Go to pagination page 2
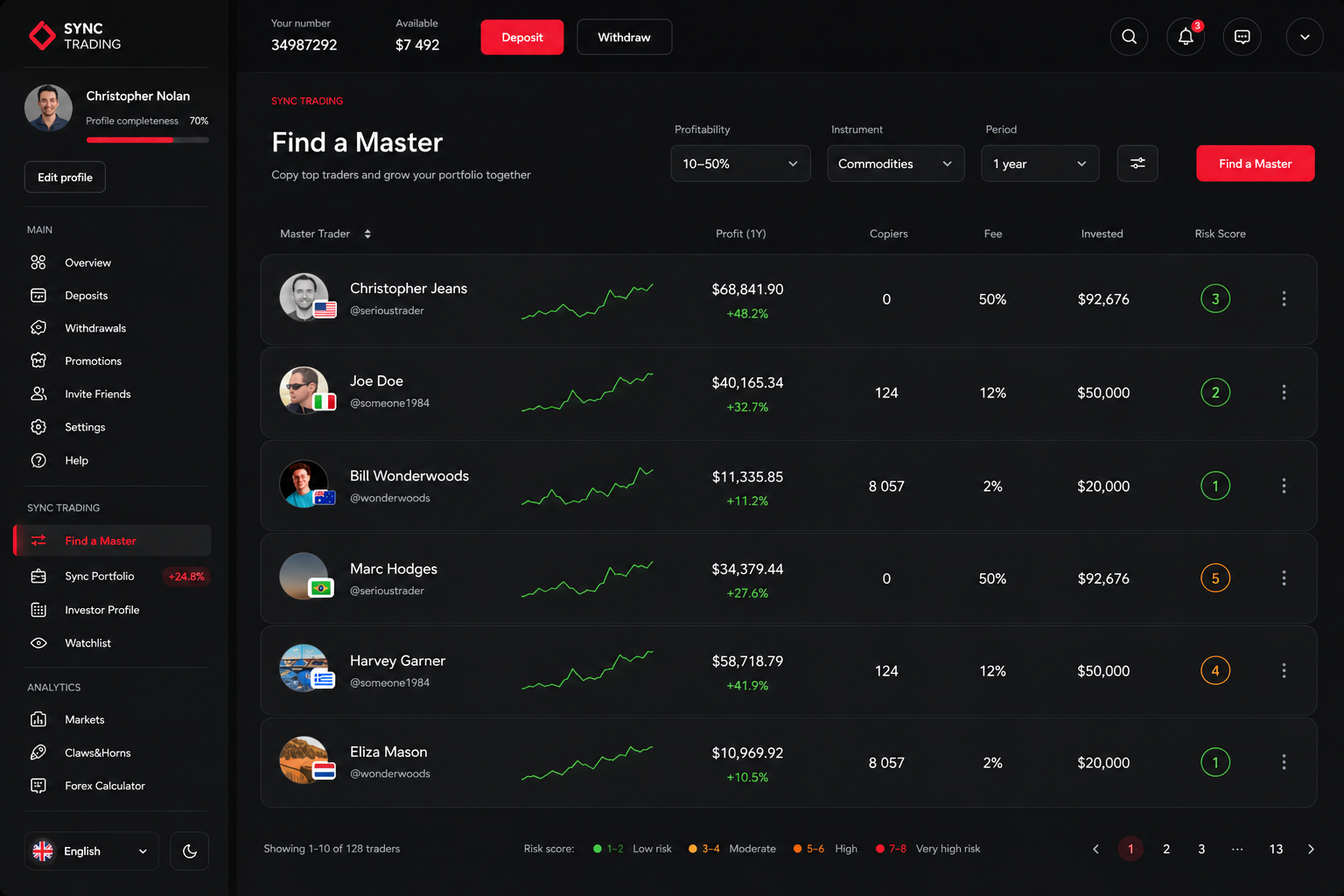The width and height of the screenshot is (1344, 896). coord(1166,849)
